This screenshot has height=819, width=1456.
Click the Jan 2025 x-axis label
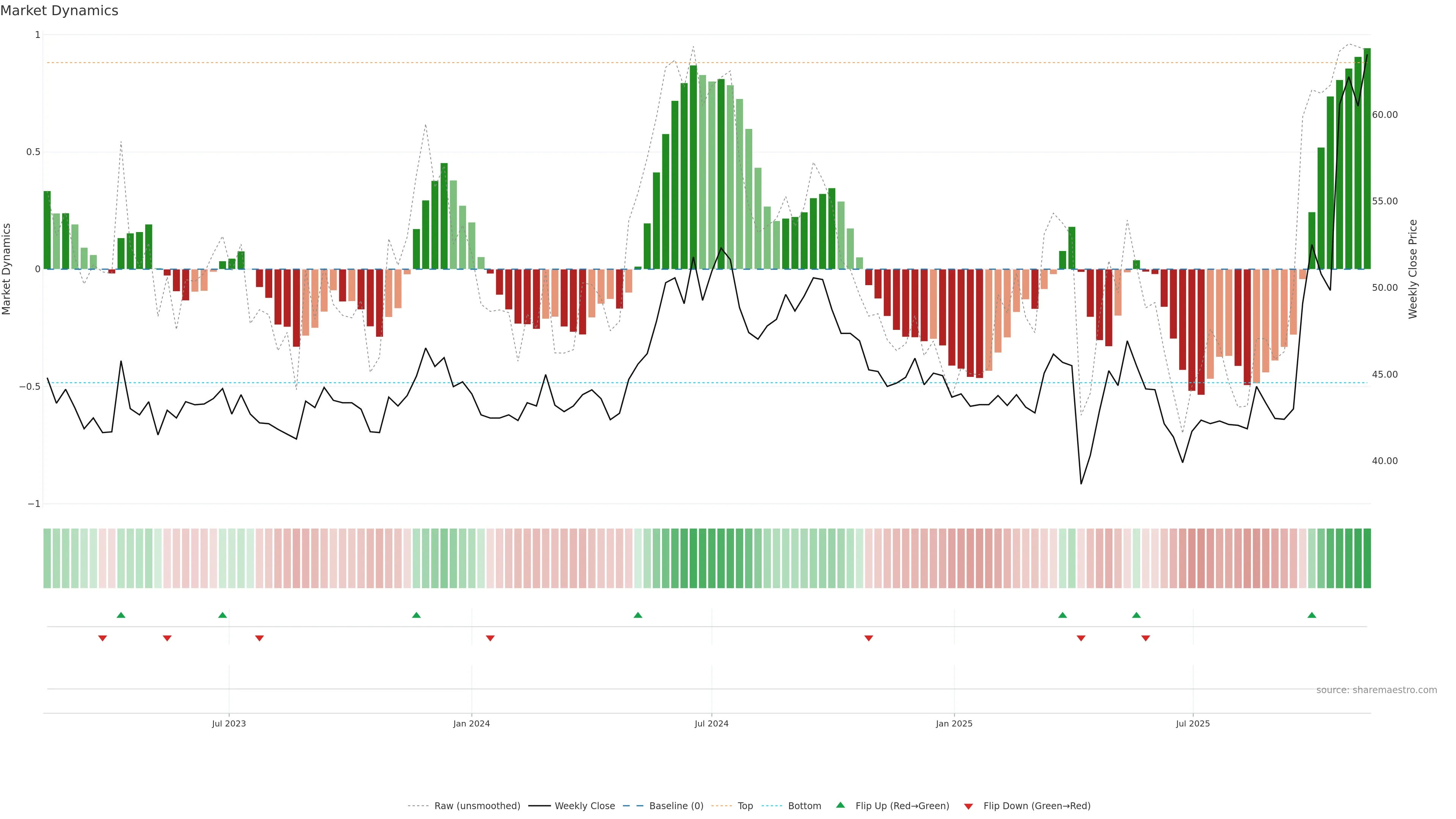[x=954, y=723]
